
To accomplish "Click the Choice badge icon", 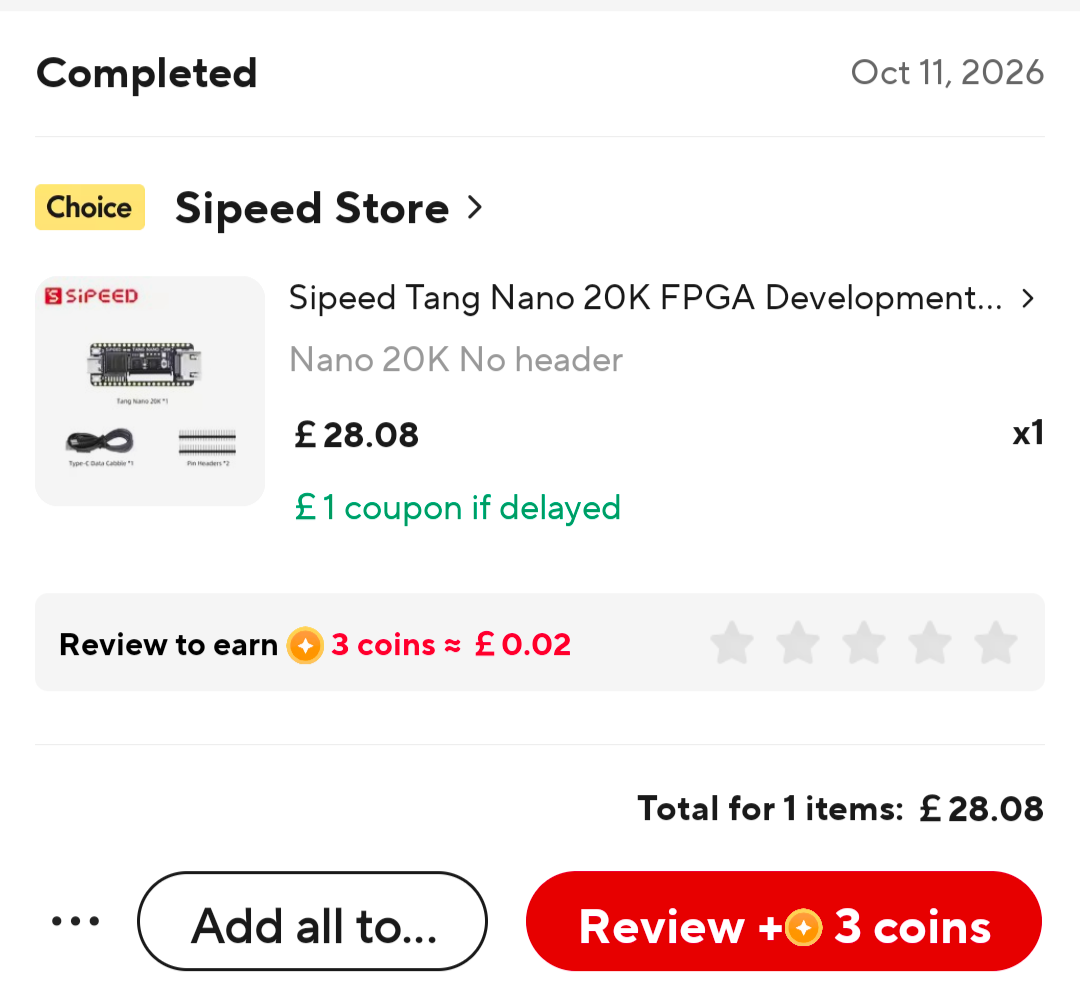I will click(90, 207).
